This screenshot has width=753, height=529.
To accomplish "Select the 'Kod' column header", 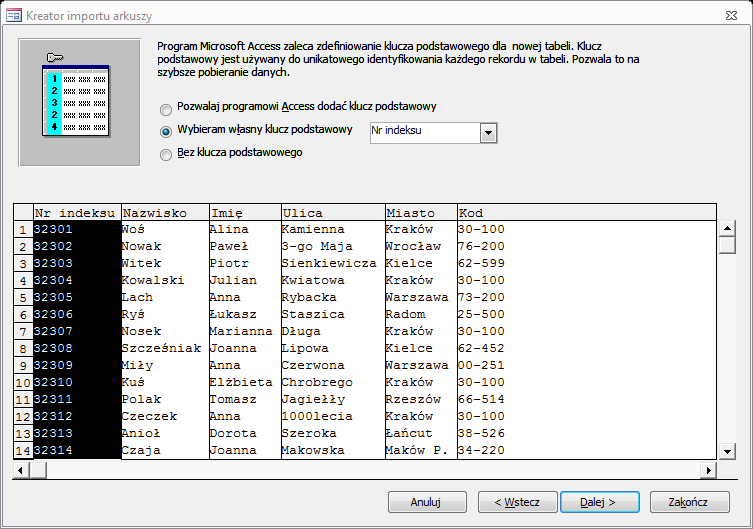I will coord(587,212).
